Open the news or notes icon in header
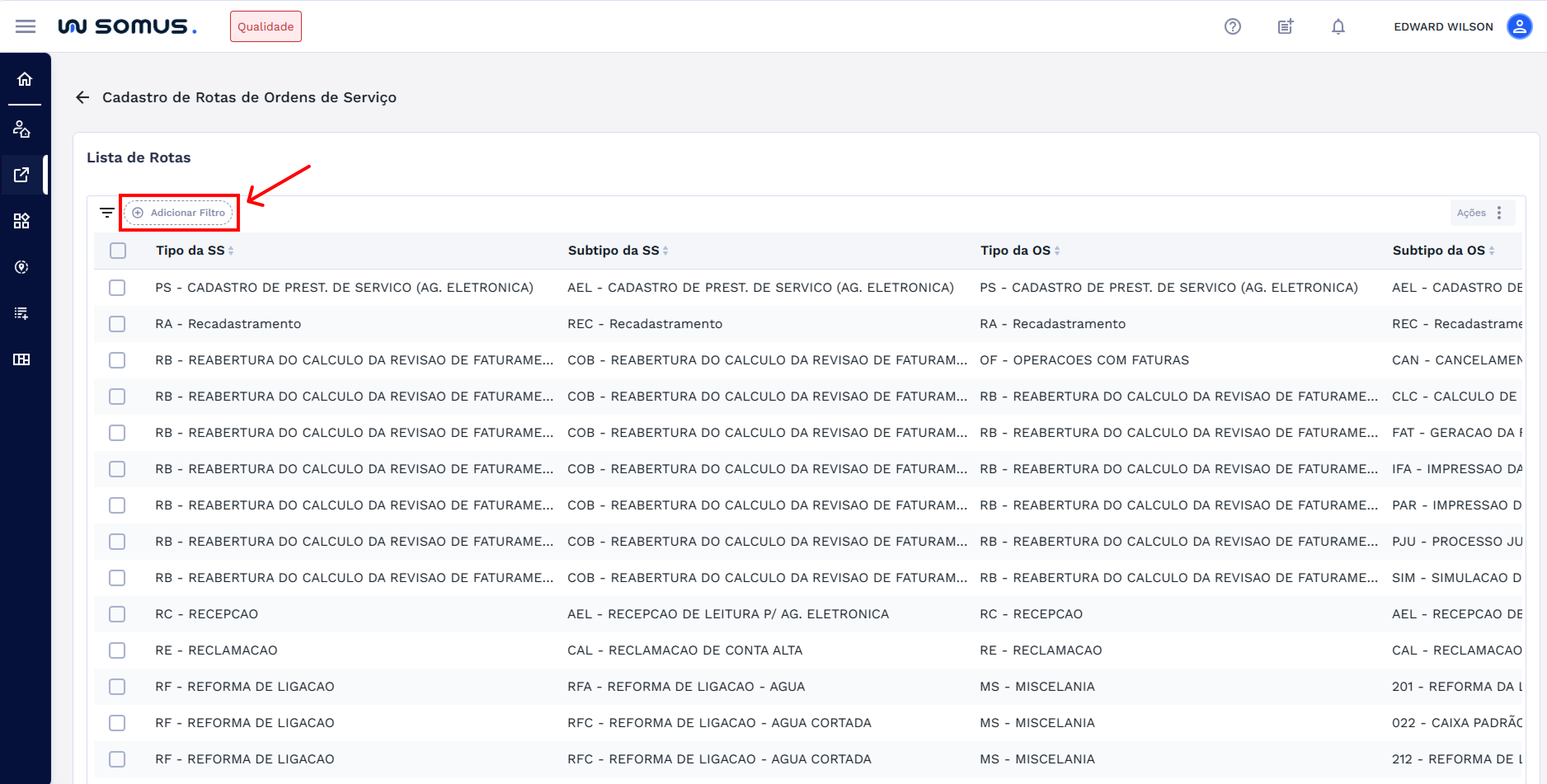This screenshot has height=784, width=1547. (1285, 26)
